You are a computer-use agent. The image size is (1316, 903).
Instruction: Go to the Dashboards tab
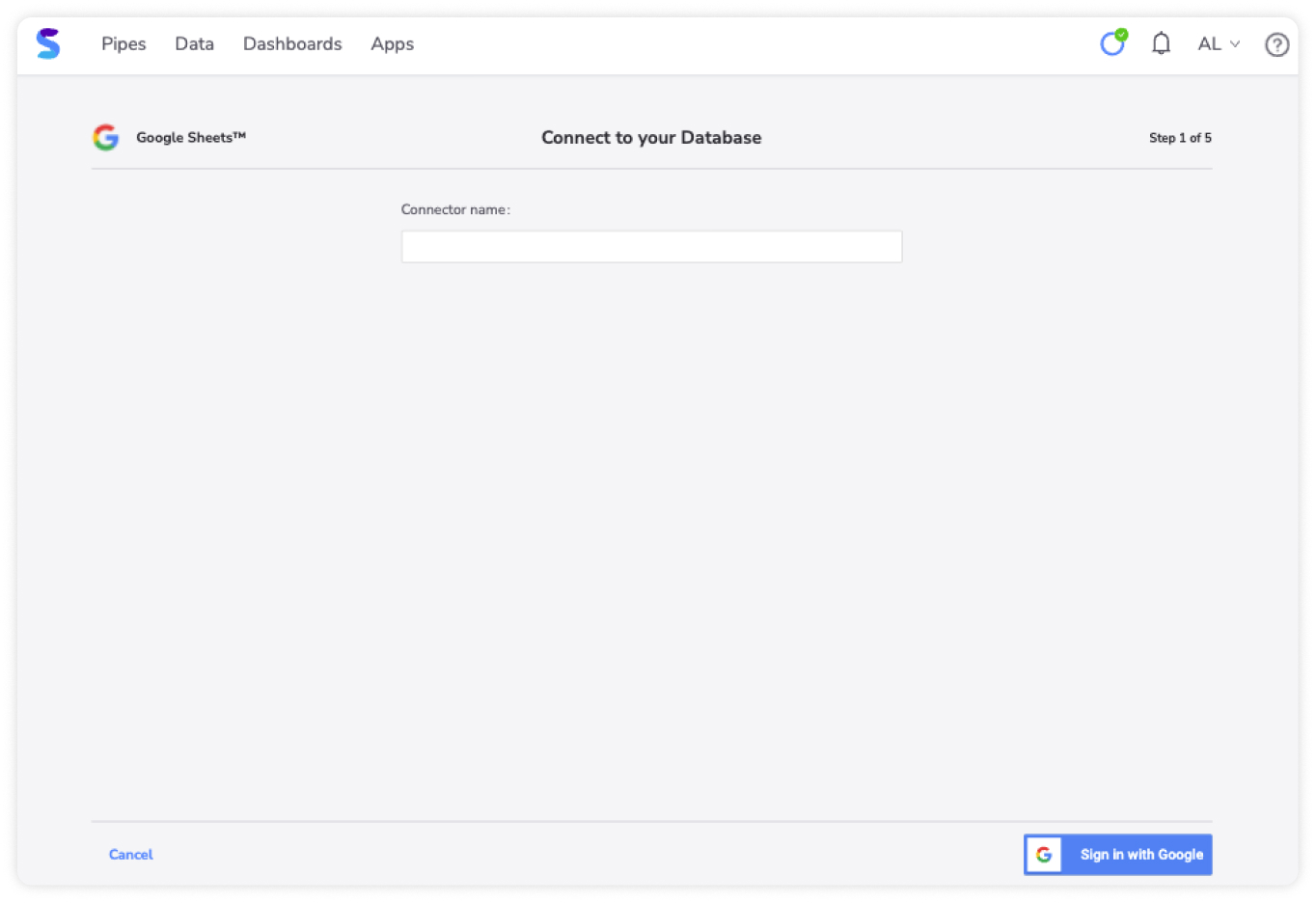click(x=292, y=43)
